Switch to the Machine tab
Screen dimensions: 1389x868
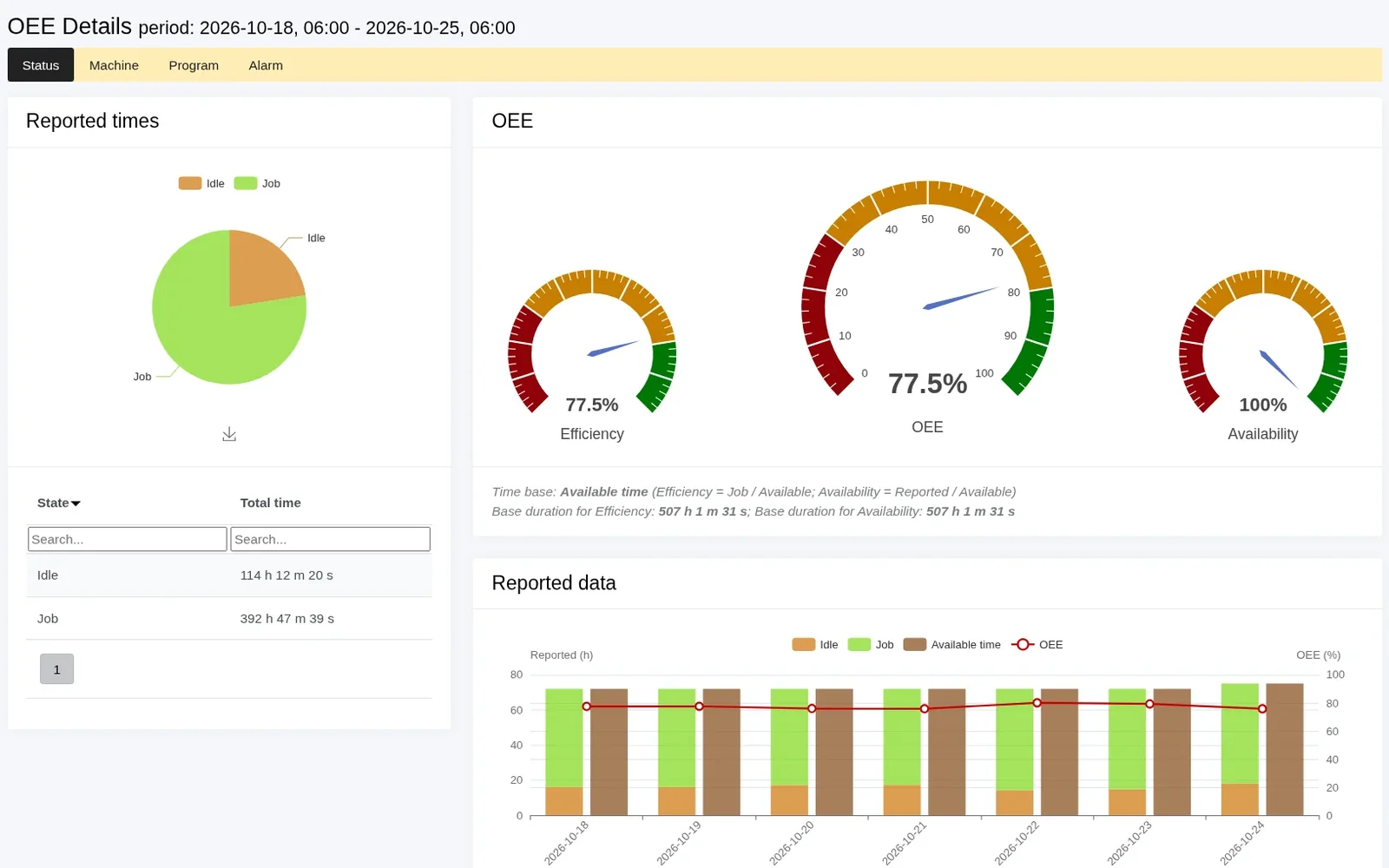[114, 65]
